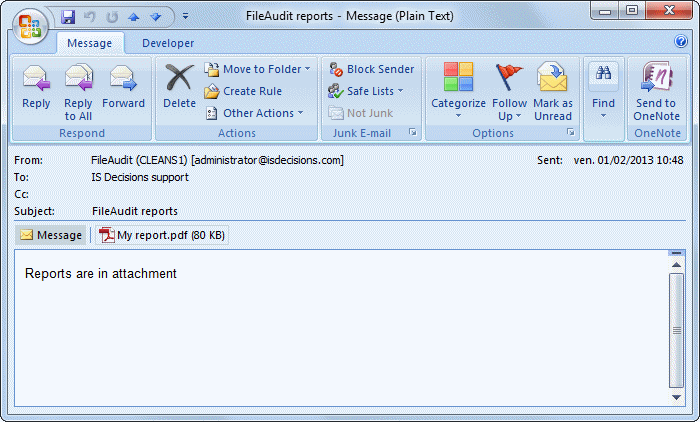Viewport: 700px width, 422px height.
Task: Click the vertical scrollbar thumb
Action: (676, 330)
